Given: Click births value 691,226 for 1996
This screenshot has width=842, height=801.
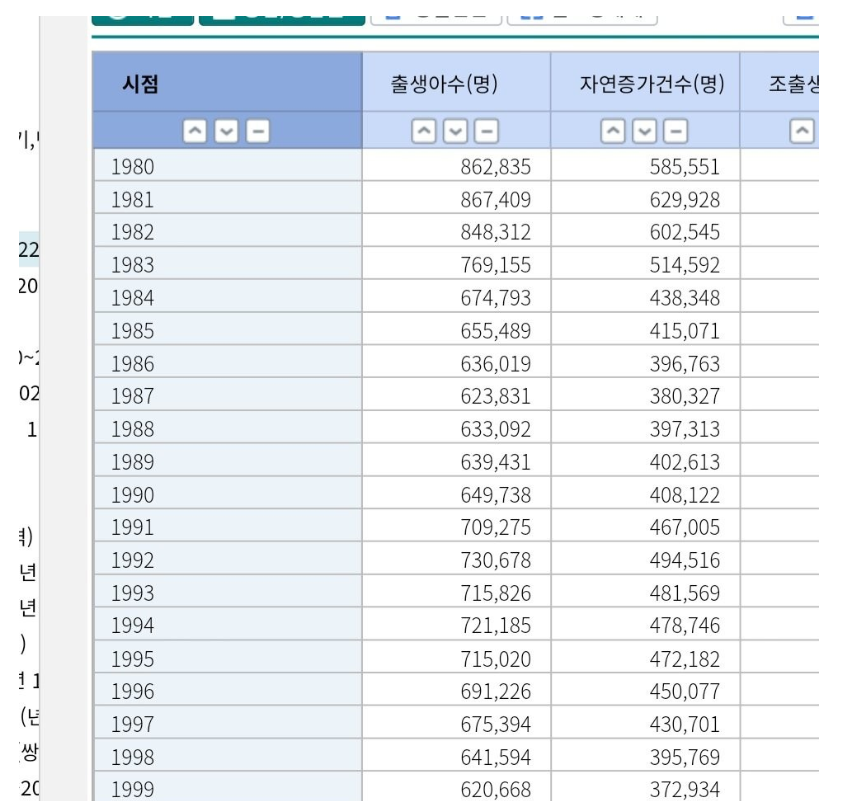Looking at the screenshot, I should coord(496,691).
